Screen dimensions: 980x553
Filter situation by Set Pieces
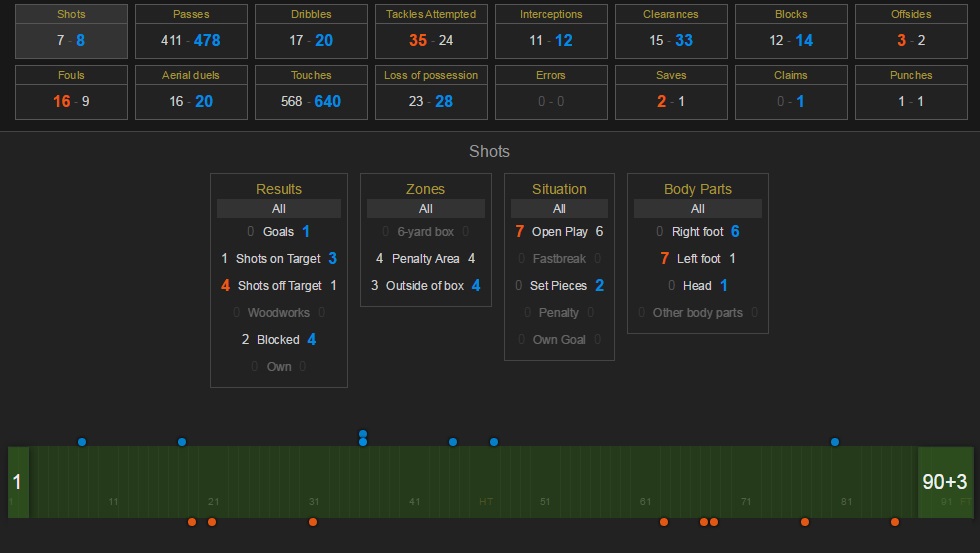pyautogui.click(x=559, y=286)
